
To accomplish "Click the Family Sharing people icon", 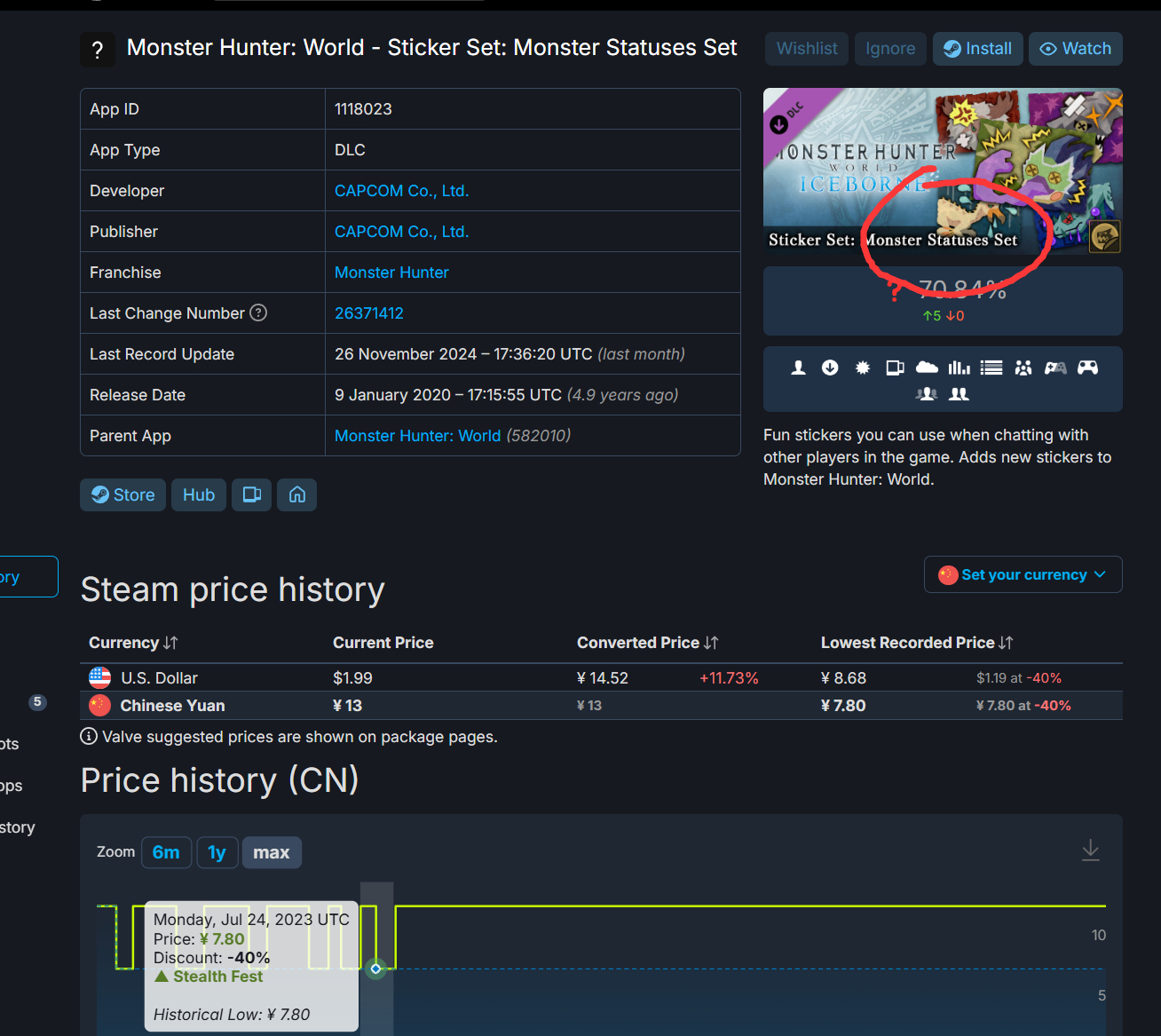I will coord(1023,368).
